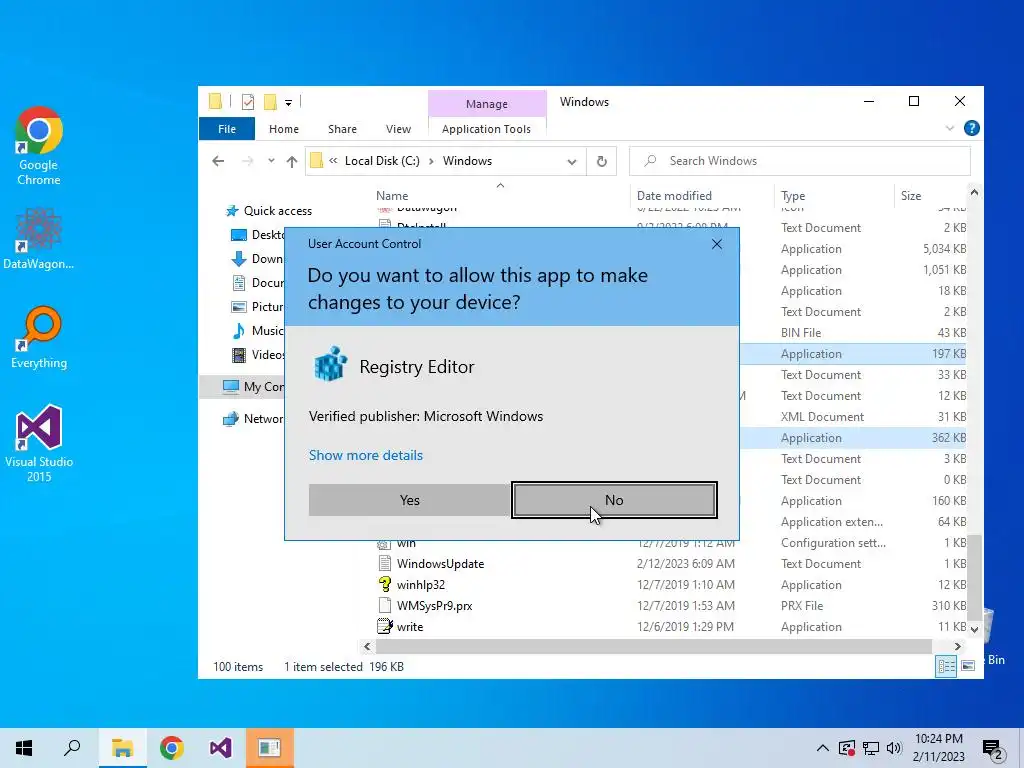Open Quick Access Toolbar customize dropdown

288,102
